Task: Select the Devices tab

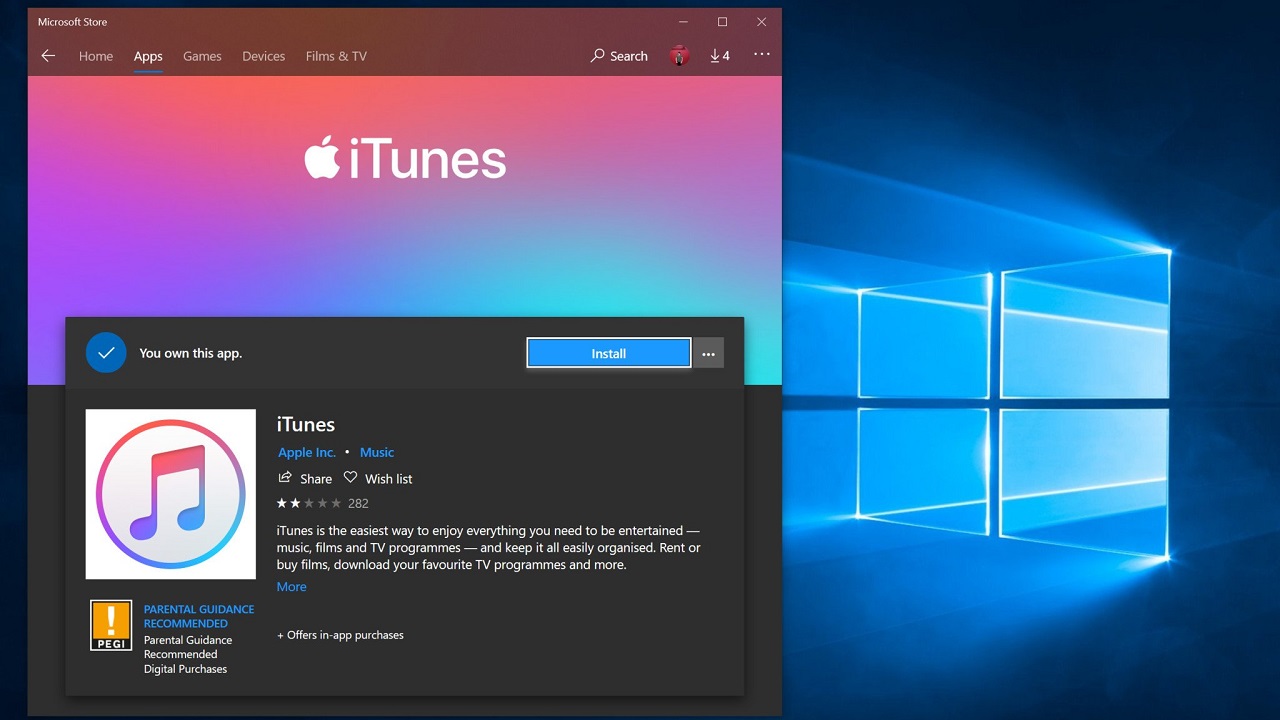Action: pos(263,56)
